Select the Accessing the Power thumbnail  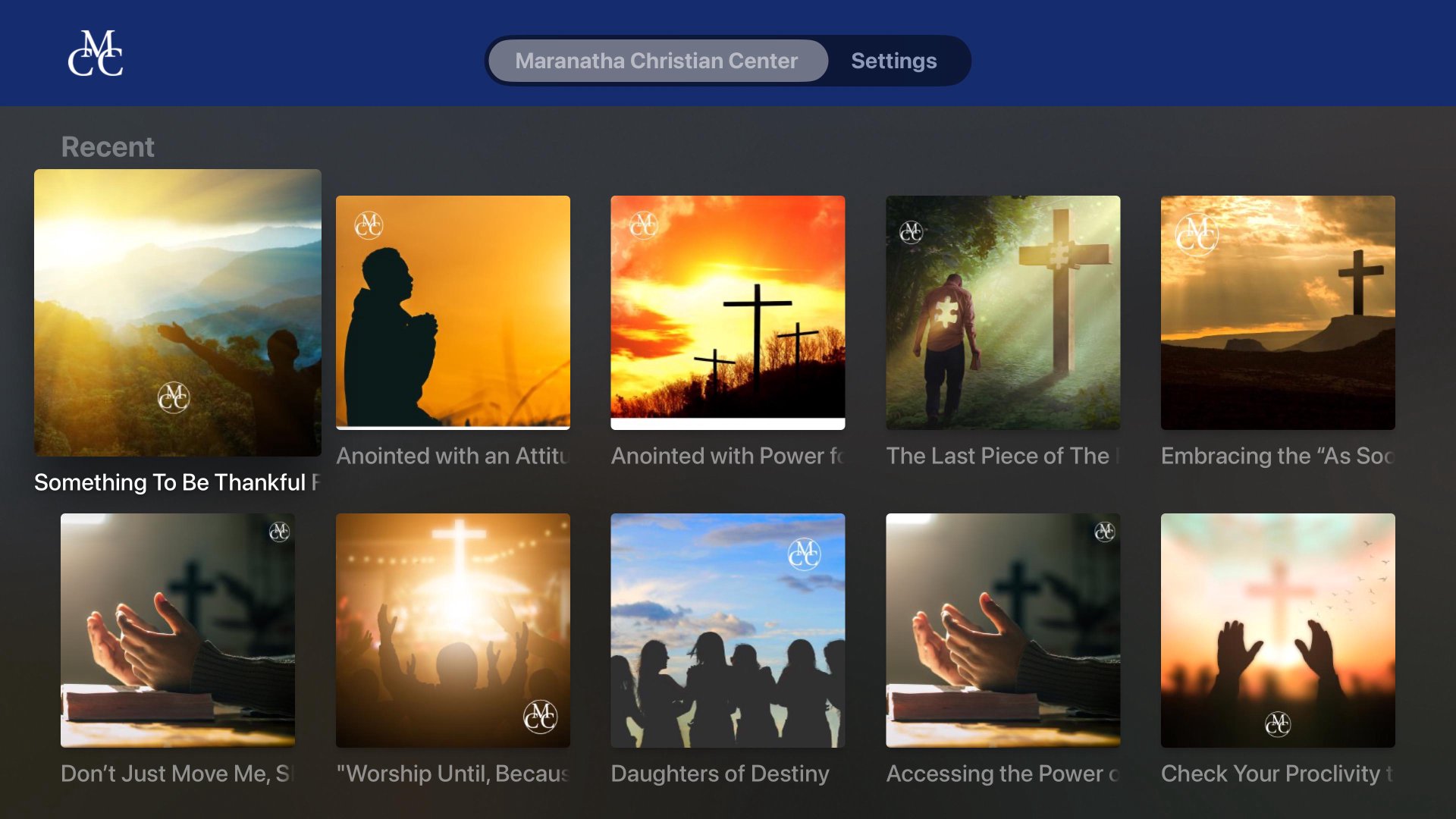pos(1003,630)
